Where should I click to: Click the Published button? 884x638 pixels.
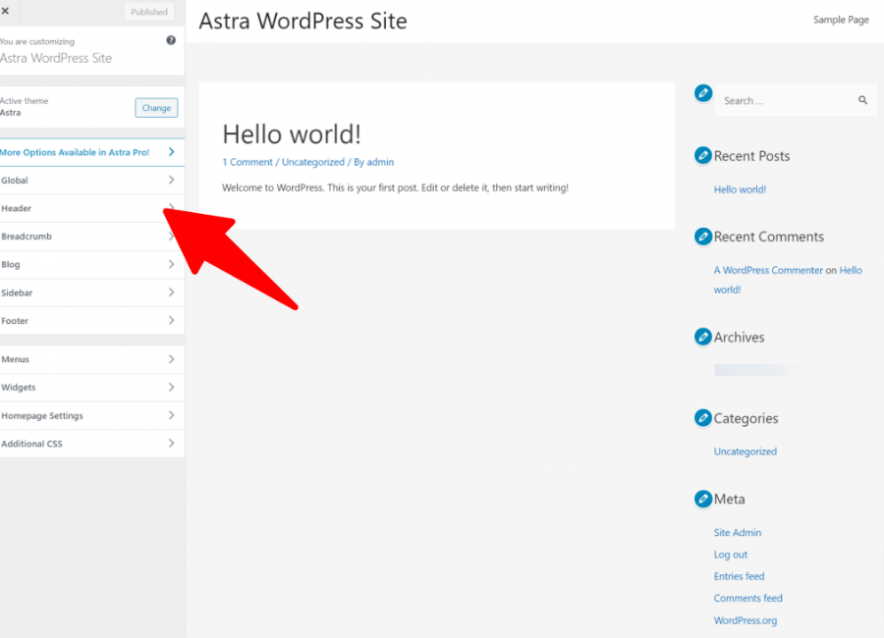click(149, 12)
